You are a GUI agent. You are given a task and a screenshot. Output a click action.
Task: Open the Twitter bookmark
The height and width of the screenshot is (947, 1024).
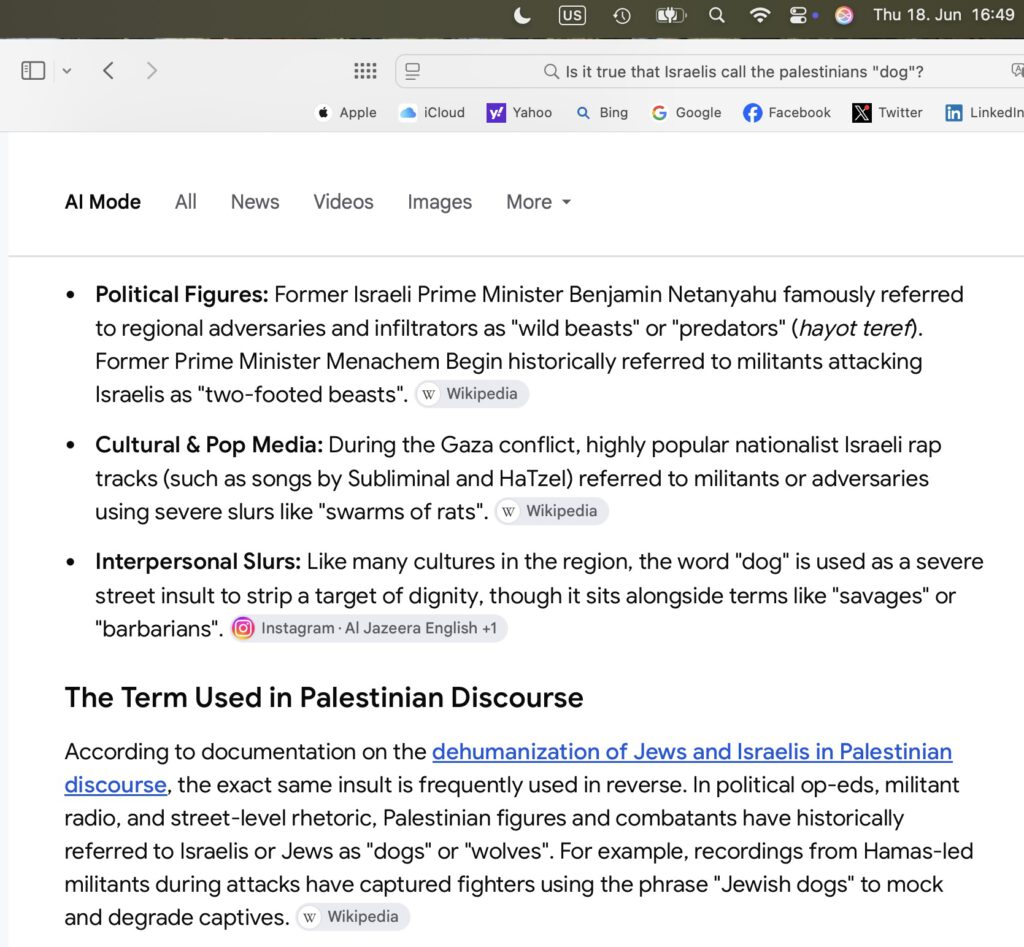[x=887, y=113]
